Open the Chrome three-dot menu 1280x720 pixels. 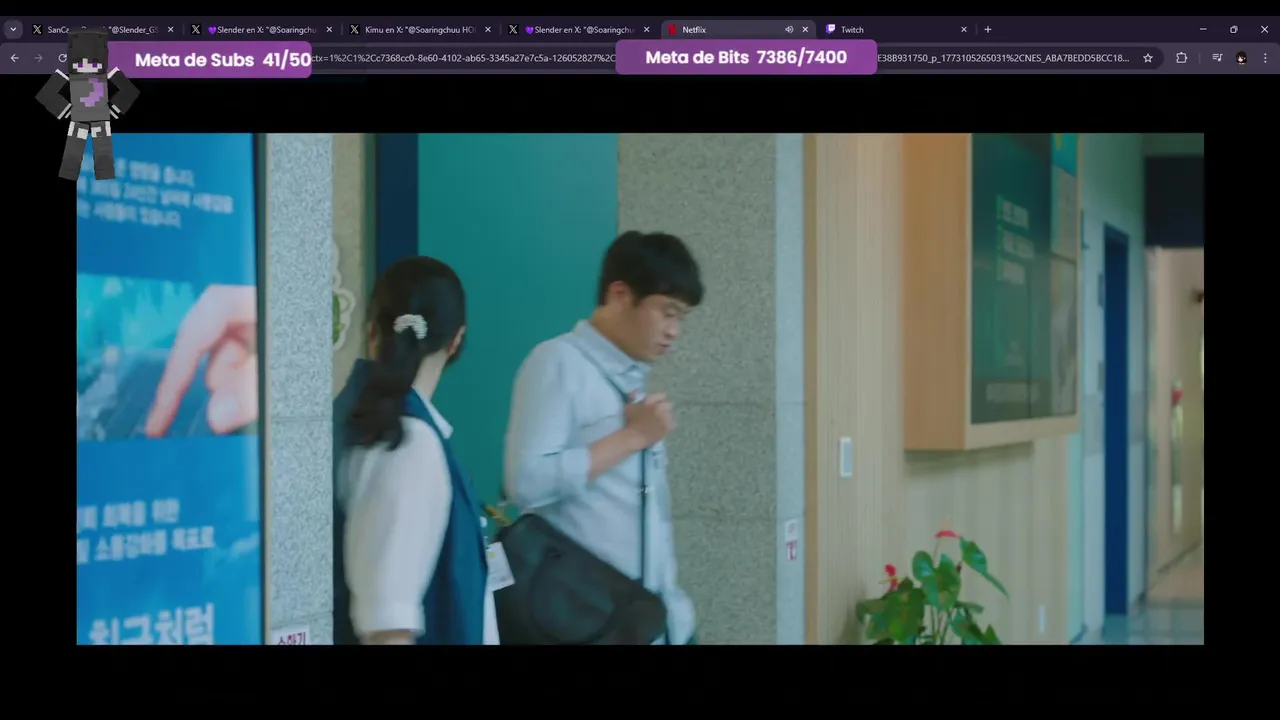(1265, 58)
